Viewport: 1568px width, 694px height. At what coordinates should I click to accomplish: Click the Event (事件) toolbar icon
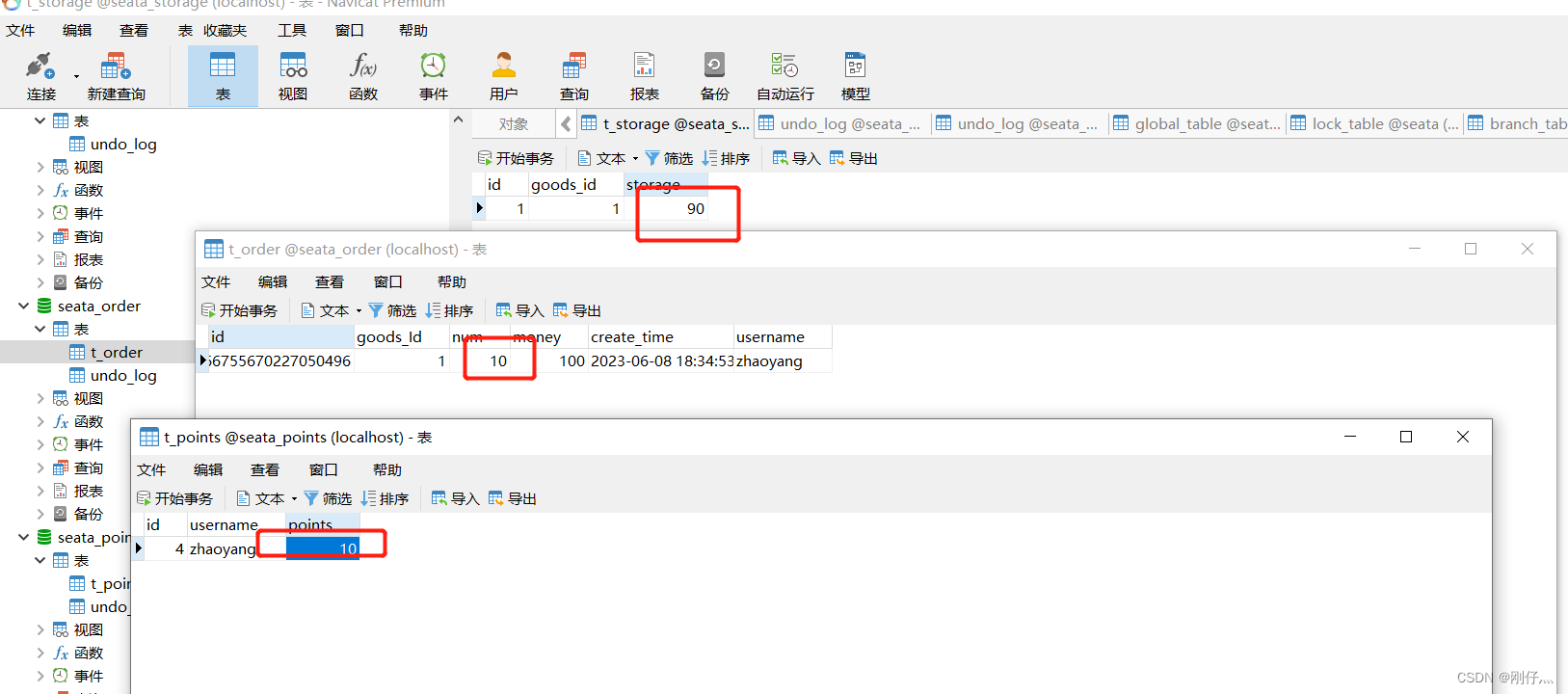(434, 76)
